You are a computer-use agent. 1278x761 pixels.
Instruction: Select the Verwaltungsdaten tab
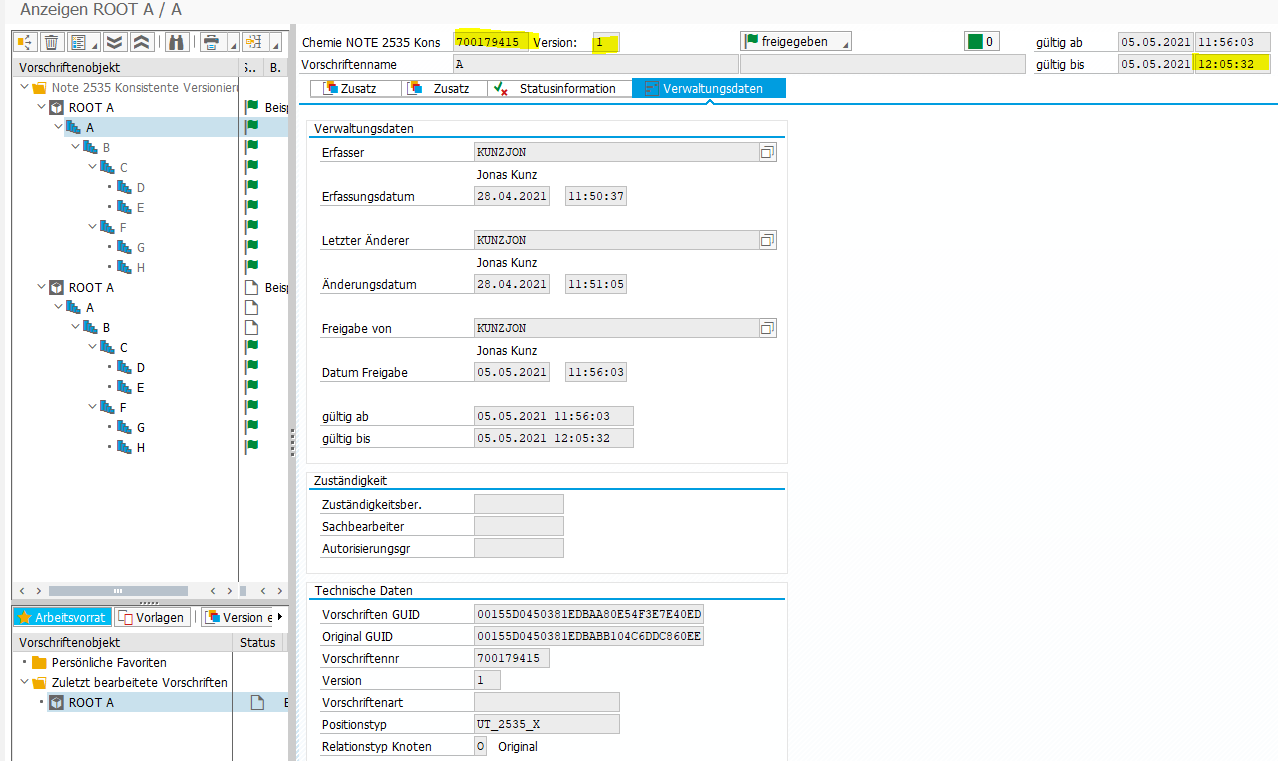click(x=709, y=88)
